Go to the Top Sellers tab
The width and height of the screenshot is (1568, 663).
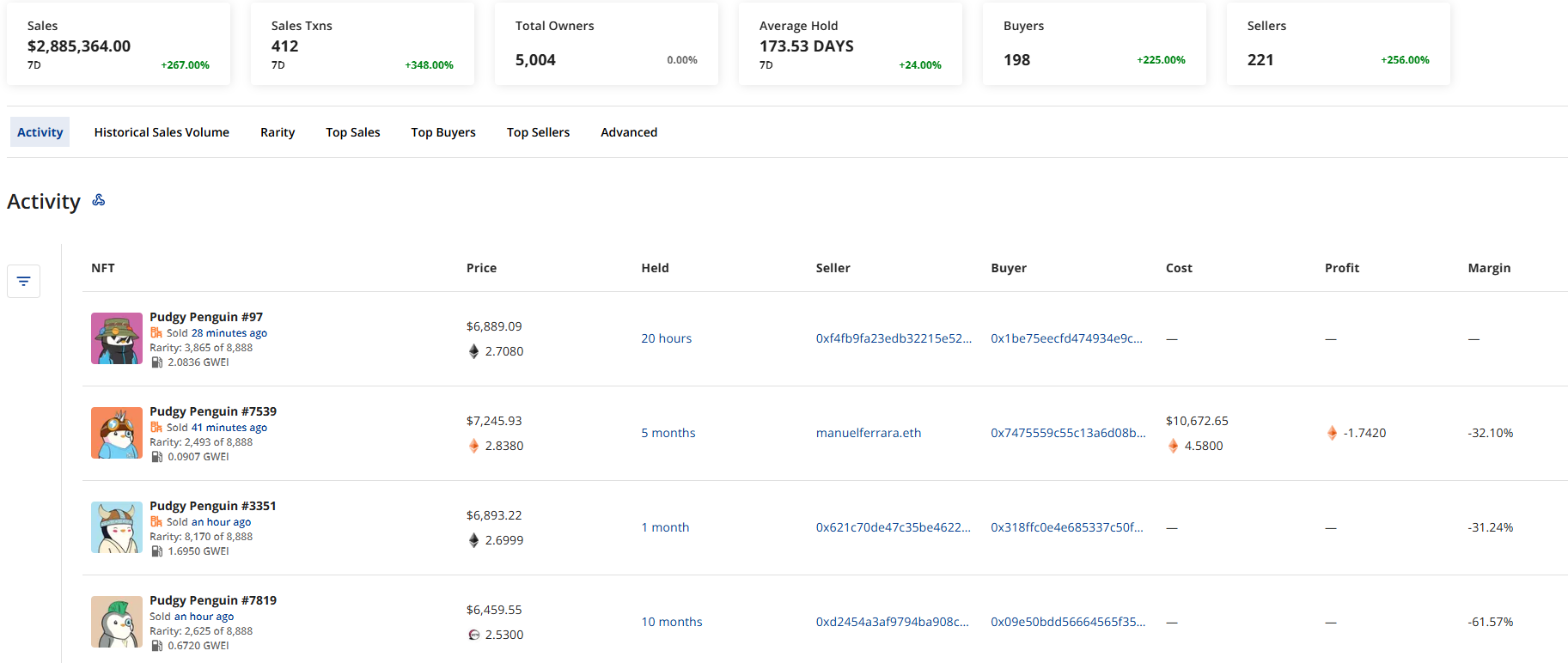pos(538,132)
